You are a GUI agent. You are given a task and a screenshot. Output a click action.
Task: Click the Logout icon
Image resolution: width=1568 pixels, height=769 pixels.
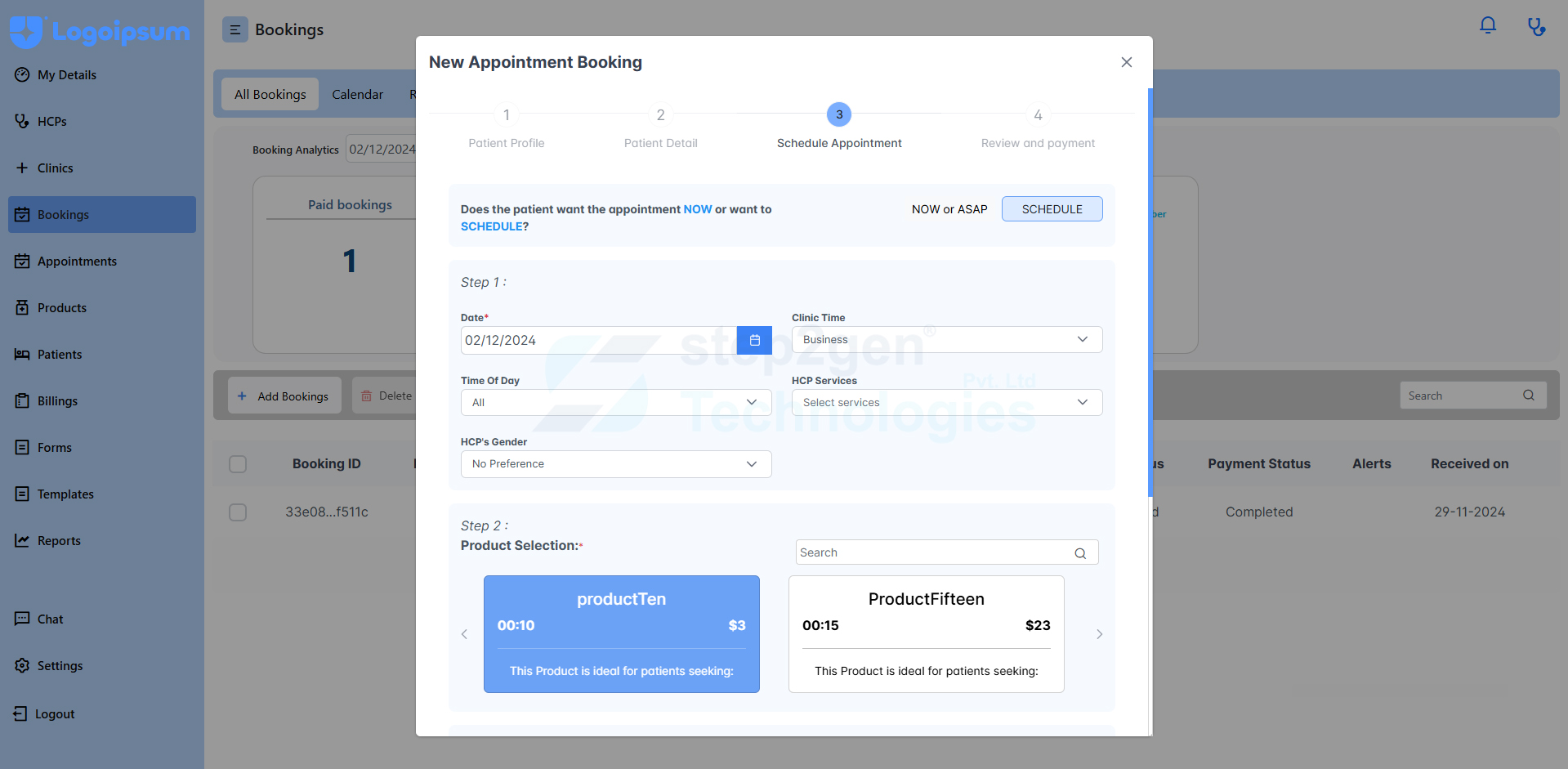tap(20, 713)
